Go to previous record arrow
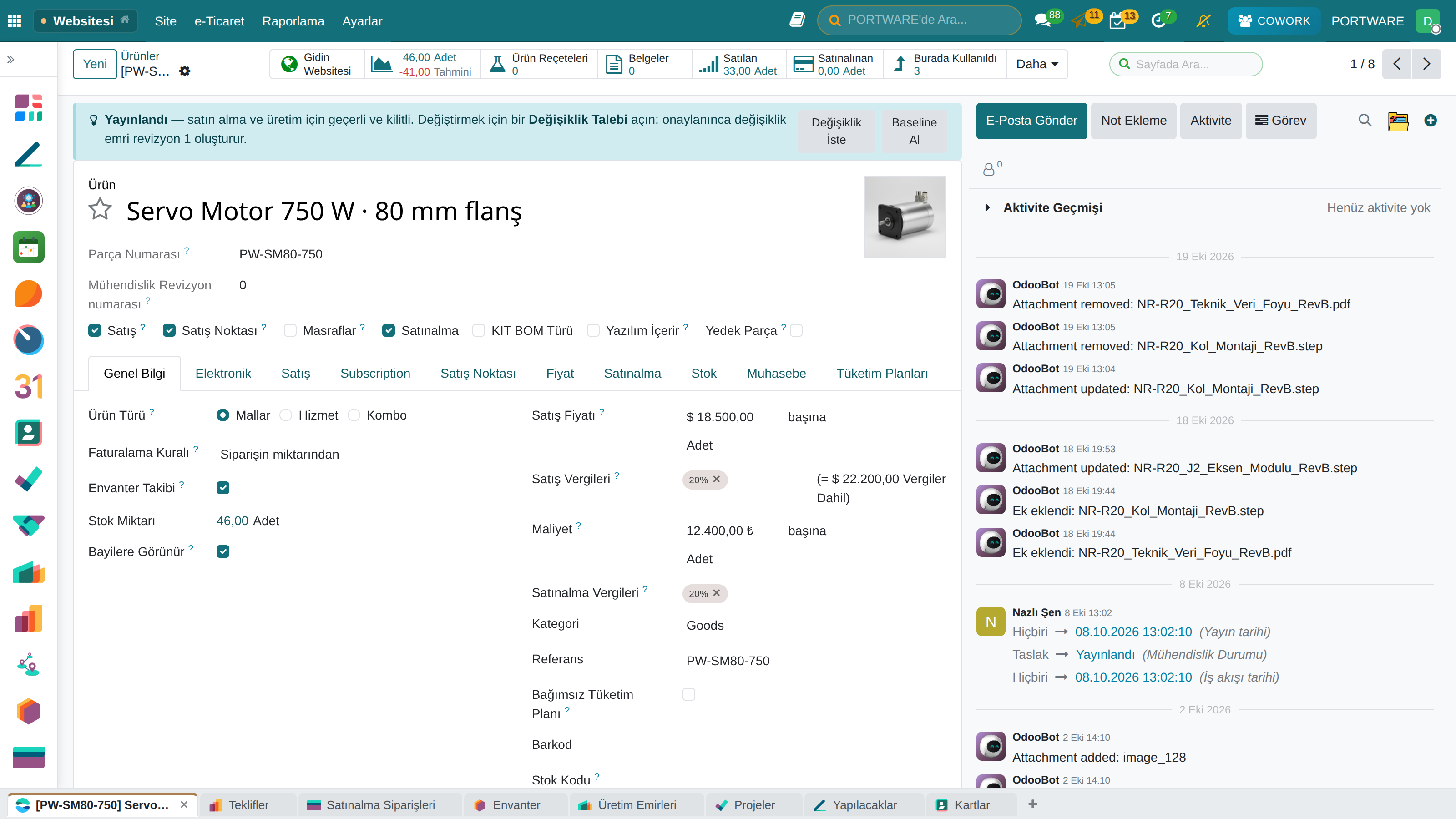The width and height of the screenshot is (1456, 819). click(1397, 64)
